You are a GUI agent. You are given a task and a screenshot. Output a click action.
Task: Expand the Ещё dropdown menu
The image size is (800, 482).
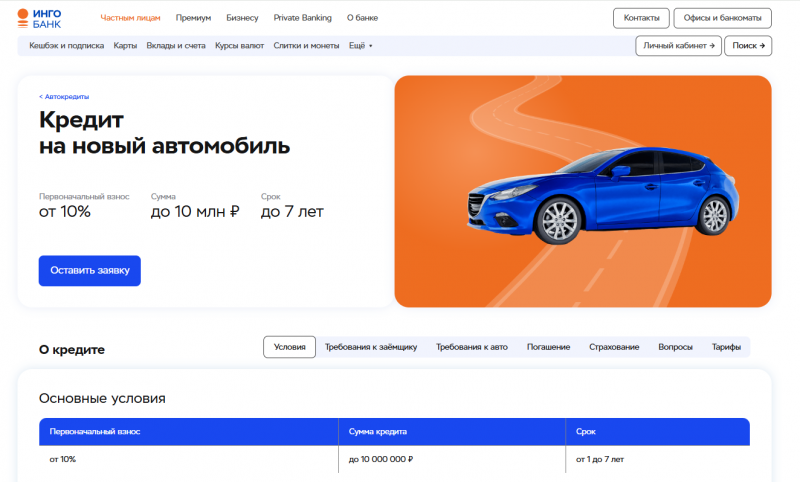(x=360, y=46)
